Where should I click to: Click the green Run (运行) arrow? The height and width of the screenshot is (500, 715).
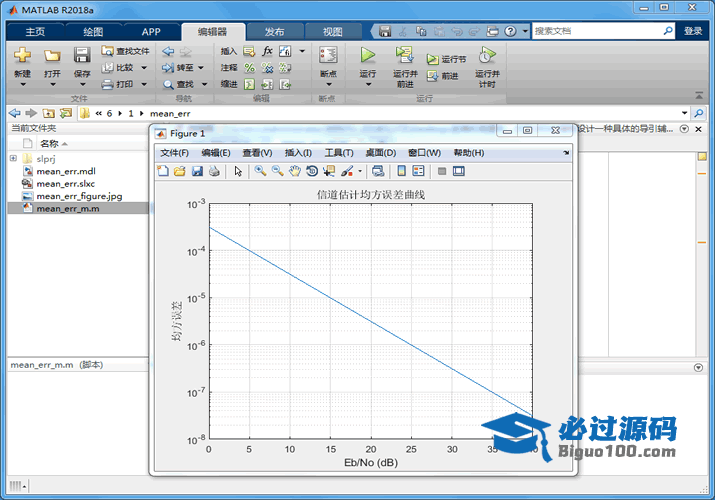tap(368, 55)
